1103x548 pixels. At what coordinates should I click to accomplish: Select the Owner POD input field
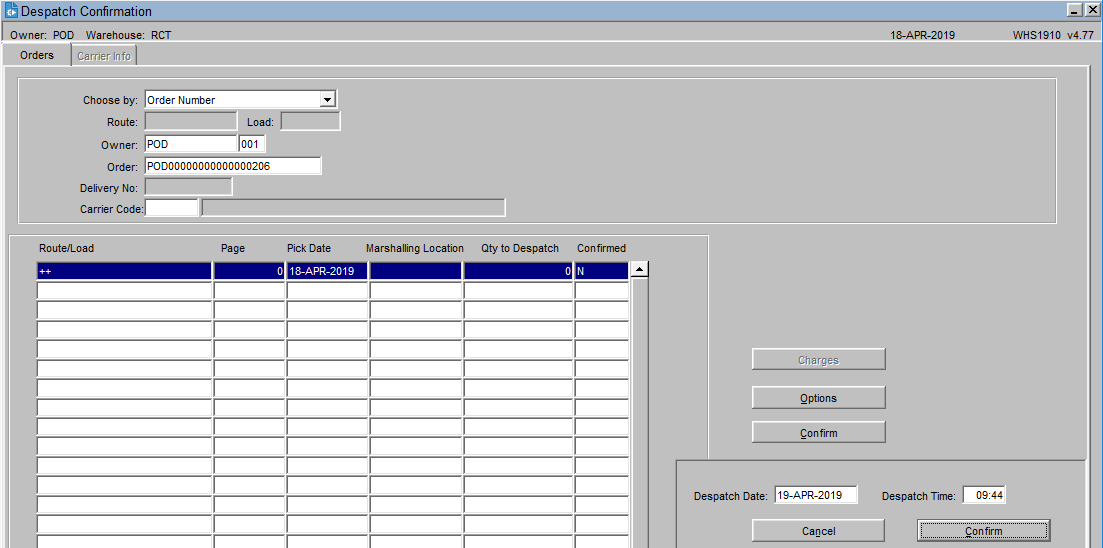tap(190, 144)
